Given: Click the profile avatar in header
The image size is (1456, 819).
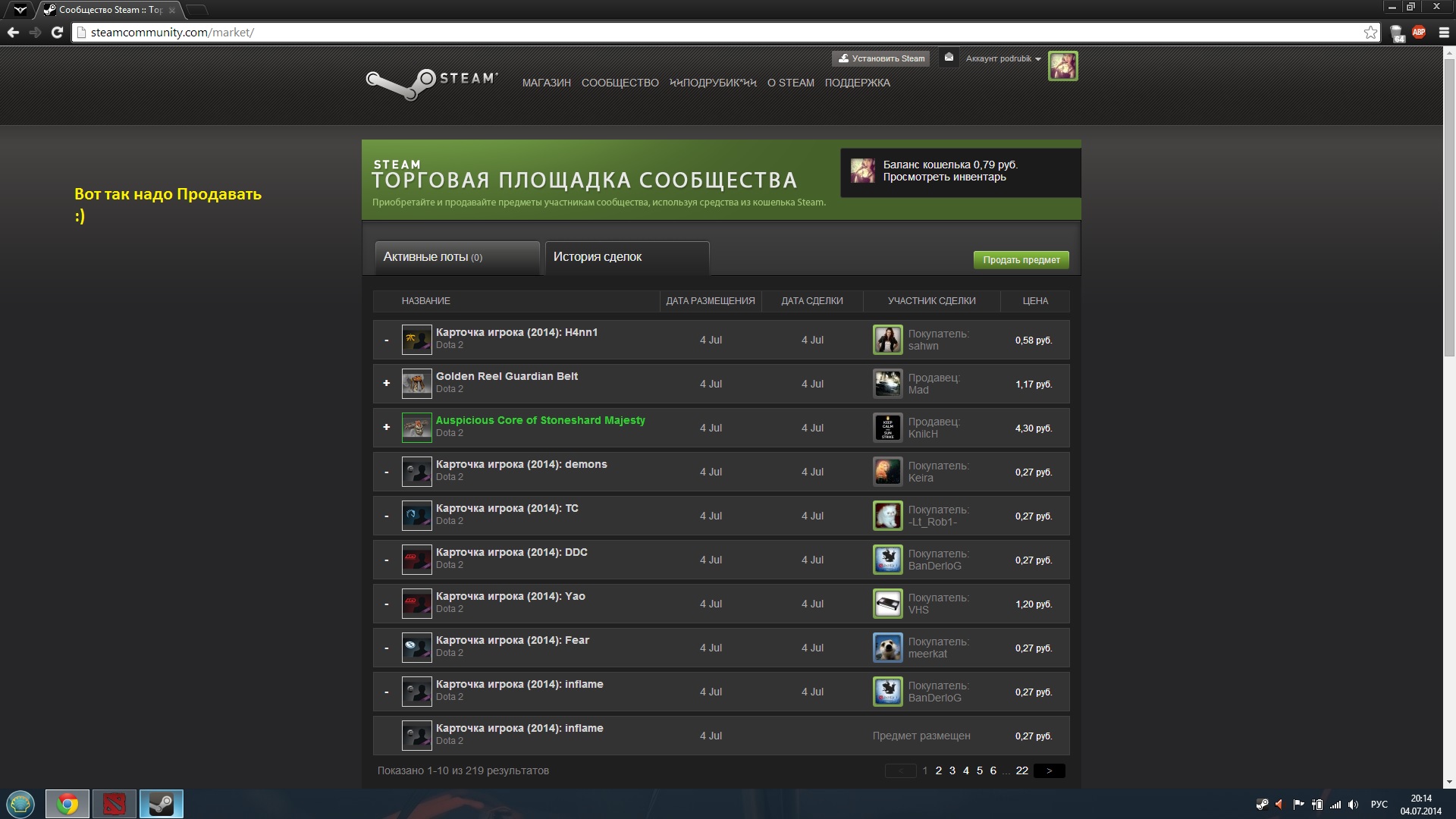Looking at the screenshot, I should pyautogui.click(x=1062, y=66).
